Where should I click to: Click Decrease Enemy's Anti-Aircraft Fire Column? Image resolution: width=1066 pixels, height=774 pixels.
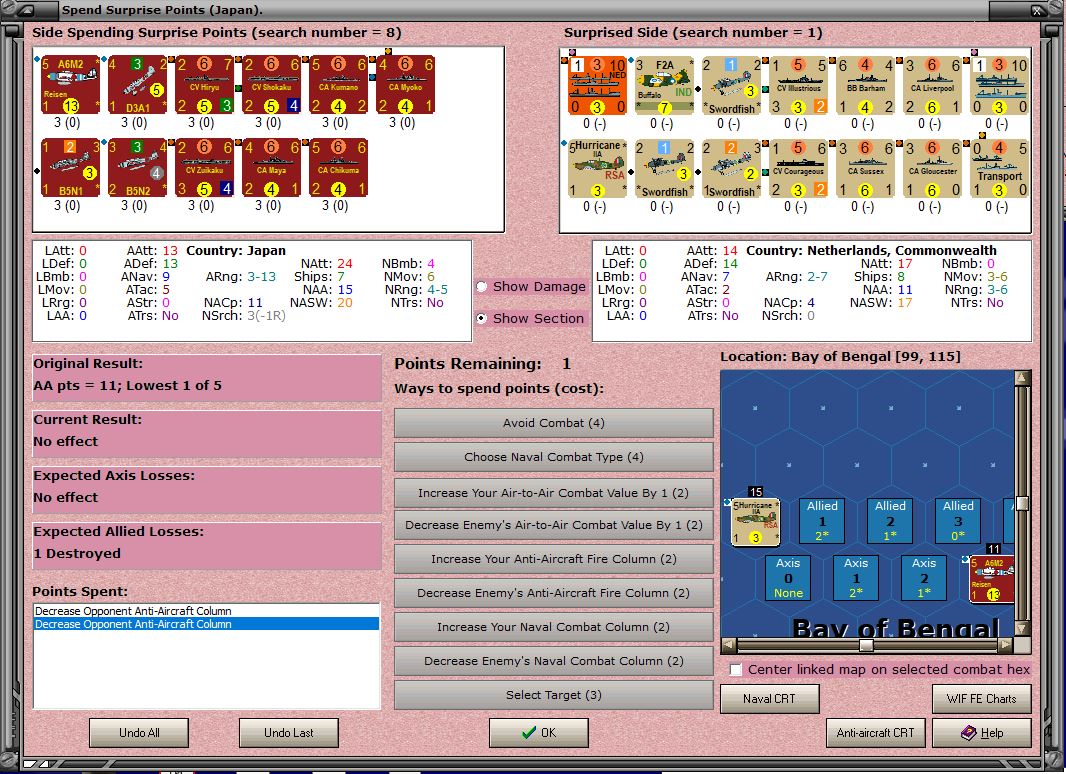[x=553, y=593]
